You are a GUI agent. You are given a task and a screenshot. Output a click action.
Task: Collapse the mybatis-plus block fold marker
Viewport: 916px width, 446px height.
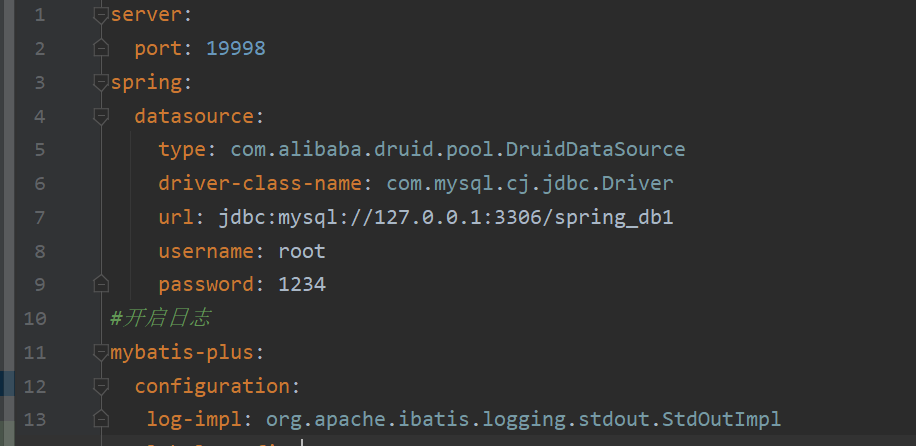[100, 352]
